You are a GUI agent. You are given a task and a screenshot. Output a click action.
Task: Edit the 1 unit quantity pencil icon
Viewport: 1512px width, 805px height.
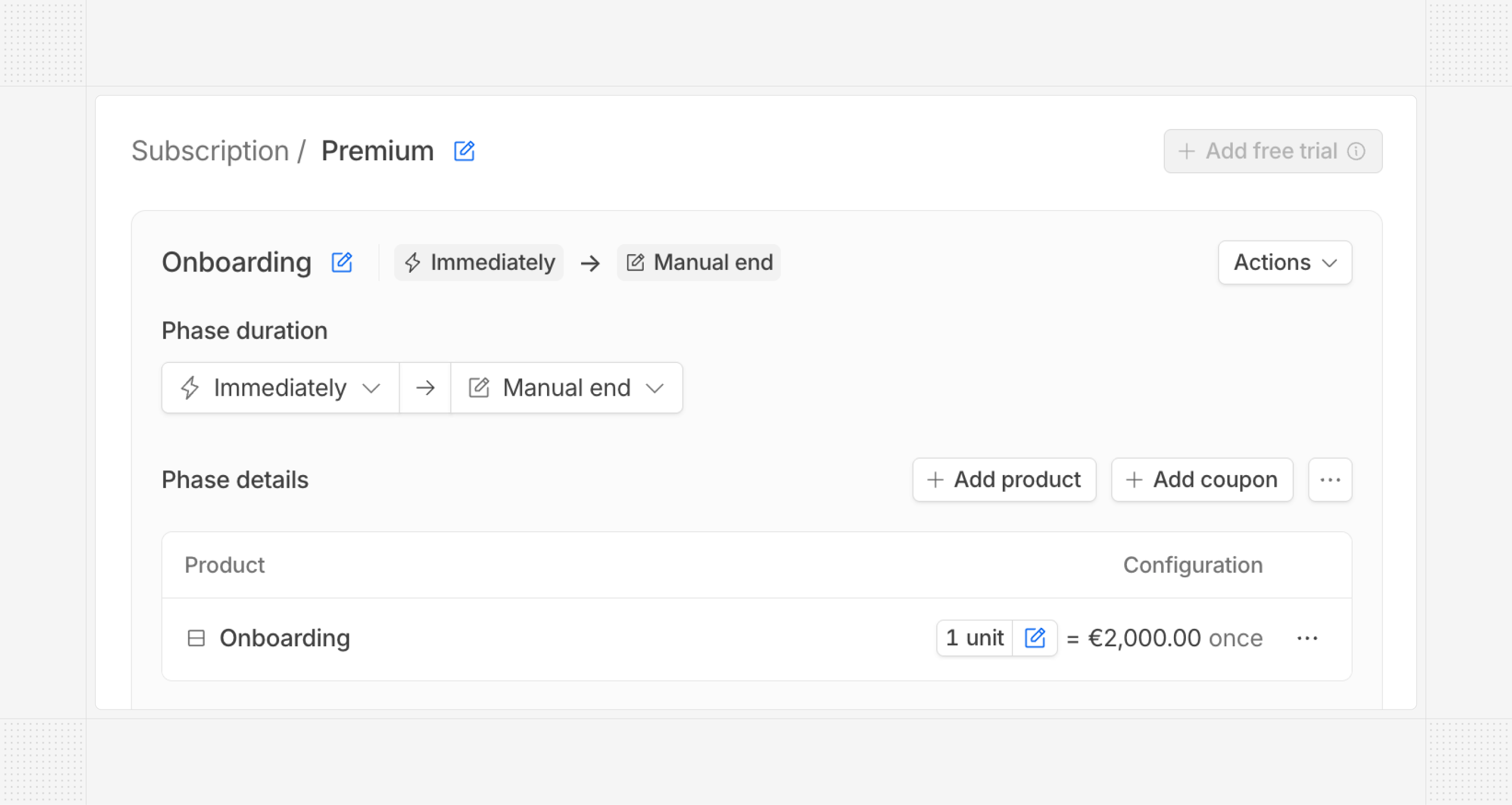(1035, 638)
